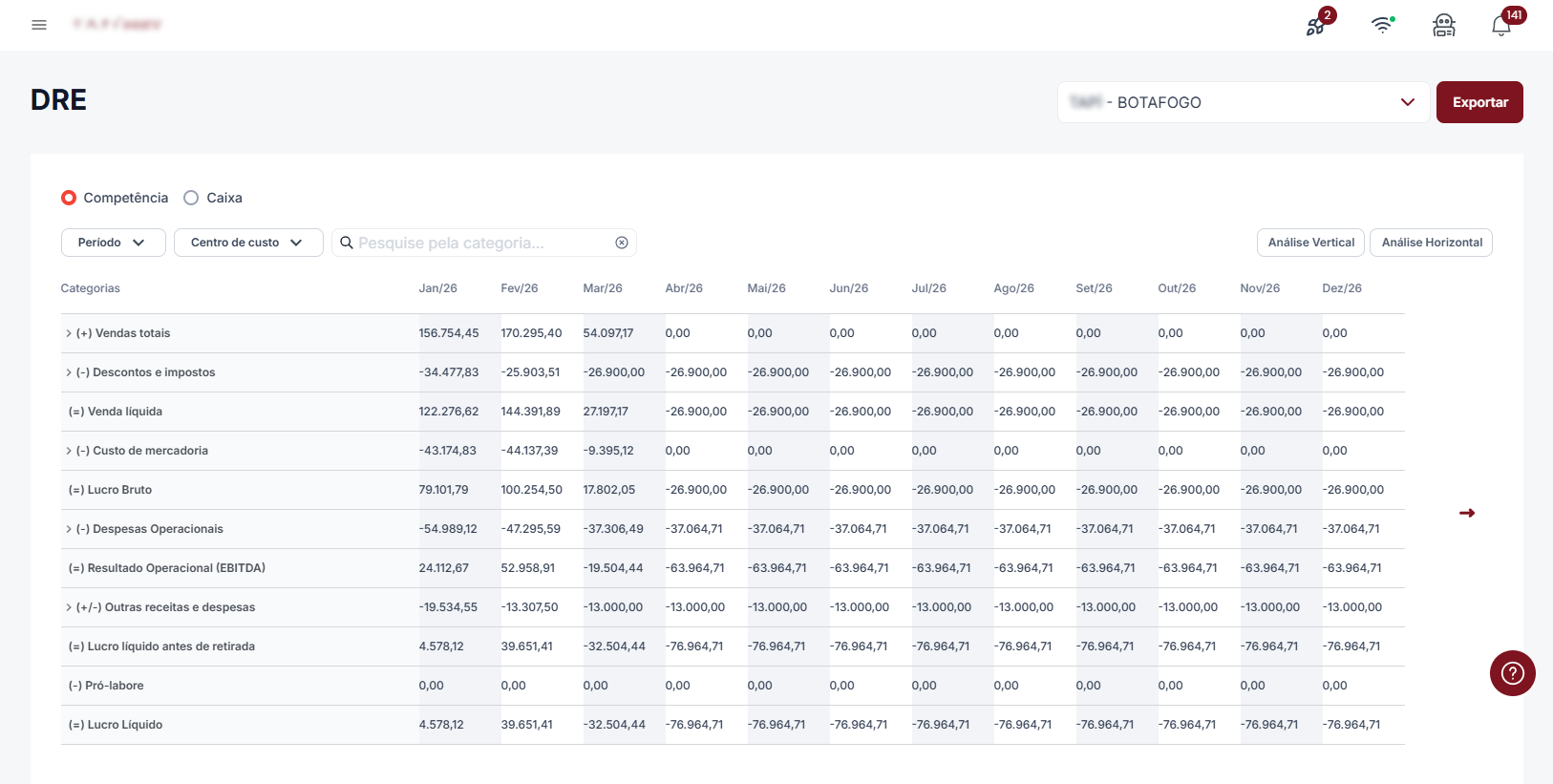Click the red right arrow to scroll table
Viewport: 1553px width, 784px height.
(x=1467, y=514)
